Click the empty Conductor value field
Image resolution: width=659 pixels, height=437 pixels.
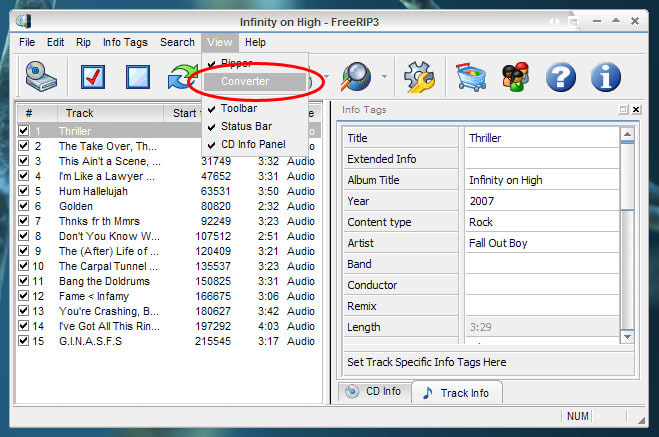542,285
